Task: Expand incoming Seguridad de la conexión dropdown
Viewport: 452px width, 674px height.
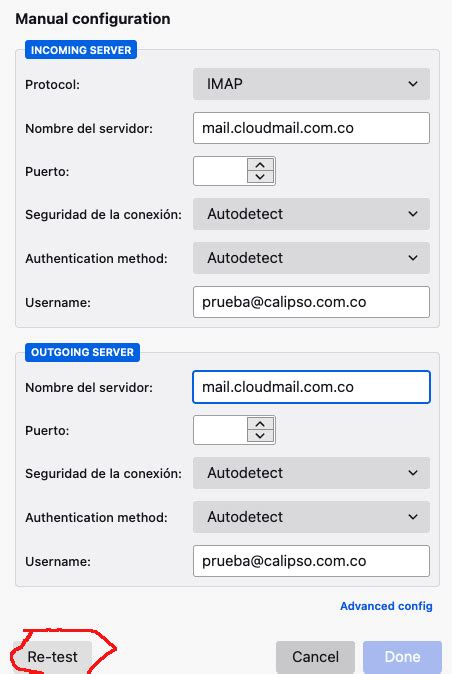Action: pos(311,214)
